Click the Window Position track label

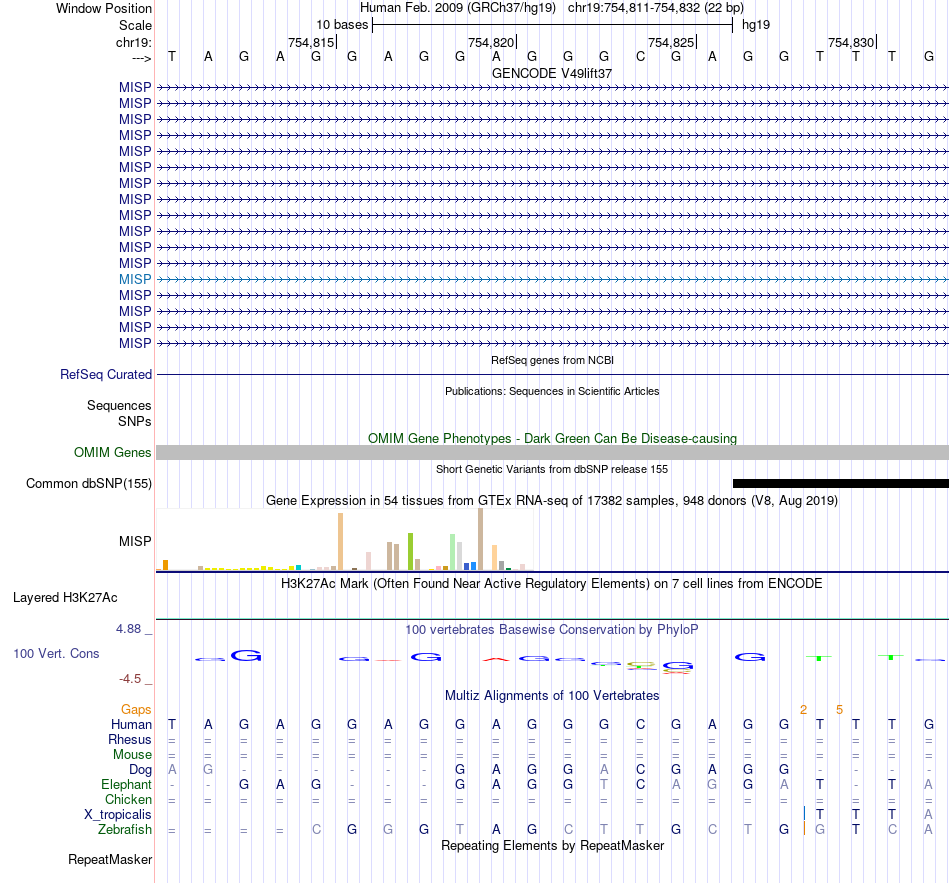pos(104,8)
